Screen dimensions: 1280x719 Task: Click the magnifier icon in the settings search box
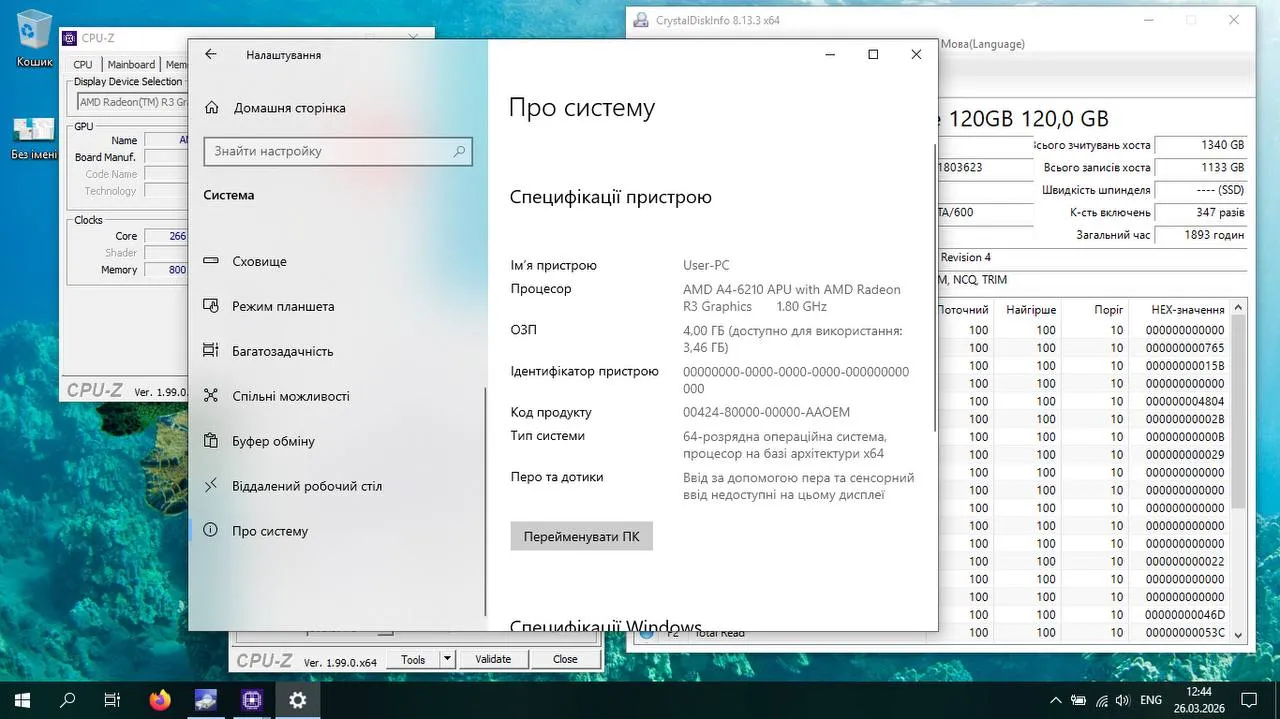coord(459,151)
